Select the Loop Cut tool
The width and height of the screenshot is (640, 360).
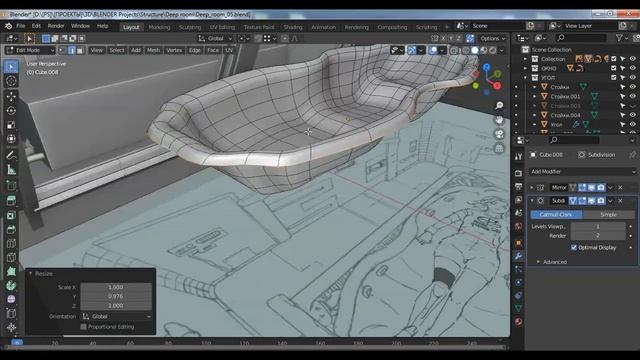pyautogui.click(x=11, y=243)
